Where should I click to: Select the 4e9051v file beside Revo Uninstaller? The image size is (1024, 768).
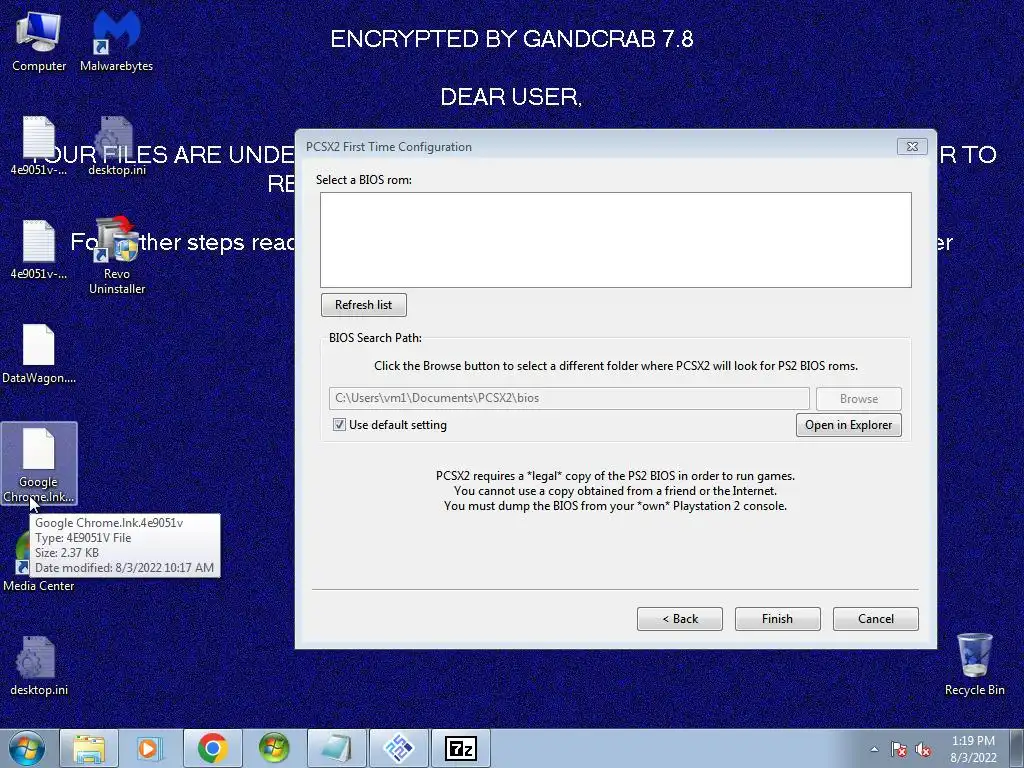[39, 251]
